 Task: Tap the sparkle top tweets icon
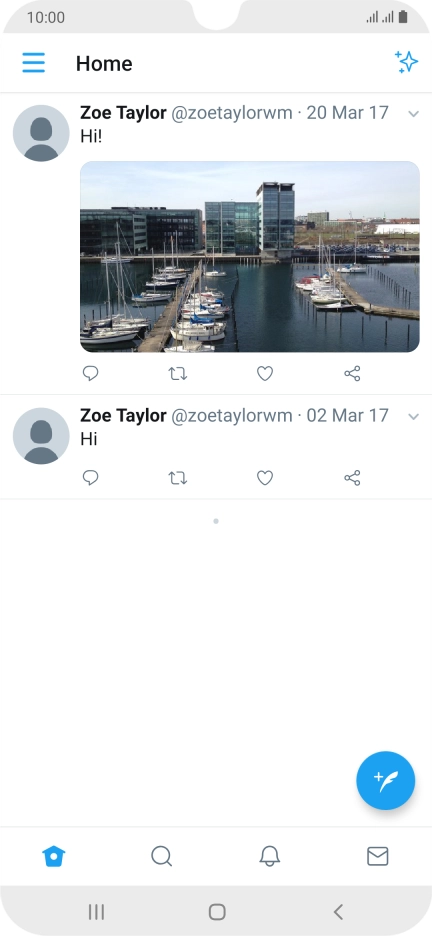406,61
